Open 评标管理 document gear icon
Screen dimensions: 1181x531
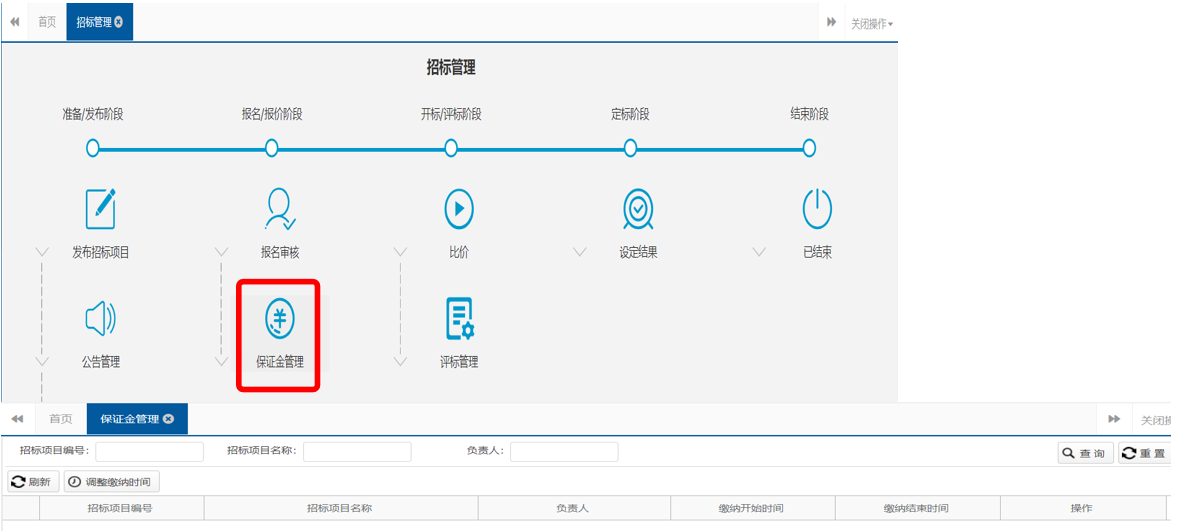(459, 319)
